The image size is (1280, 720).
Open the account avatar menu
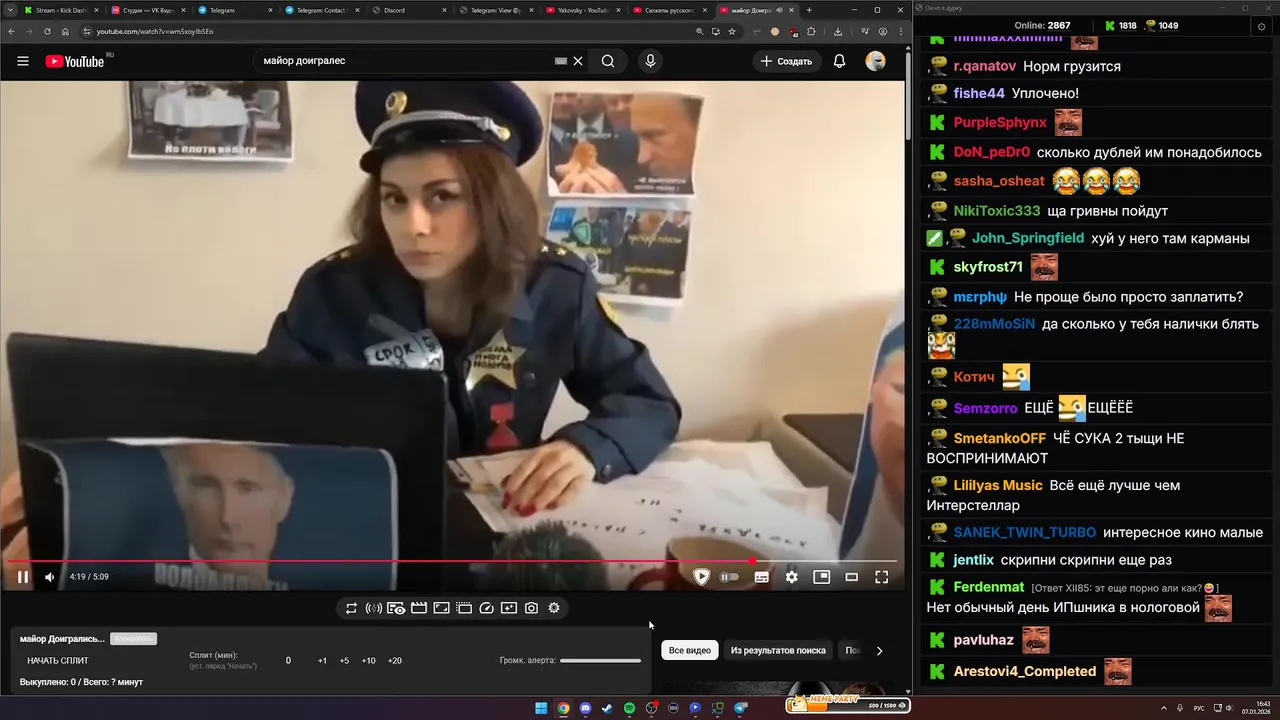[876, 61]
